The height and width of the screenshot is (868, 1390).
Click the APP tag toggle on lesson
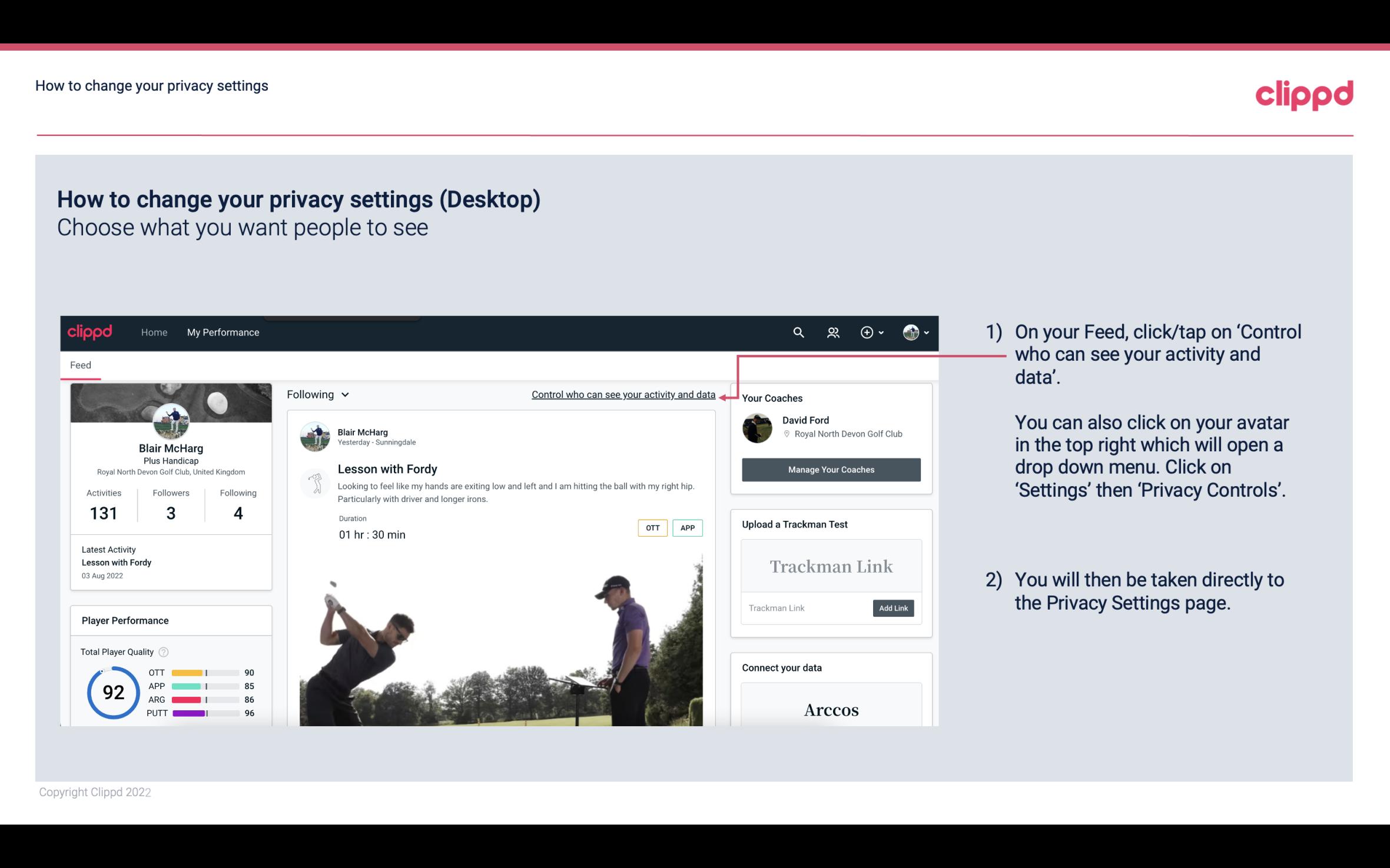(x=688, y=527)
